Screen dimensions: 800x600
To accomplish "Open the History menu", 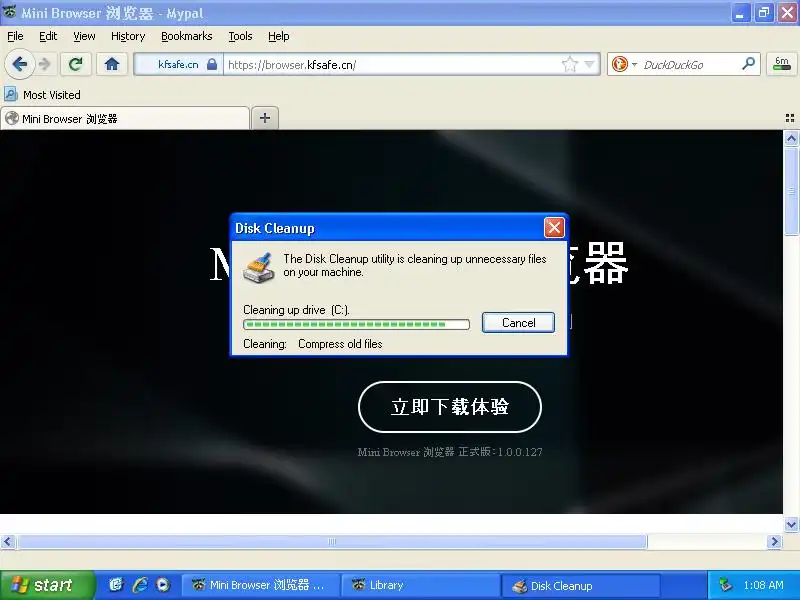I will pyautogui.click(x=128, y=36).
